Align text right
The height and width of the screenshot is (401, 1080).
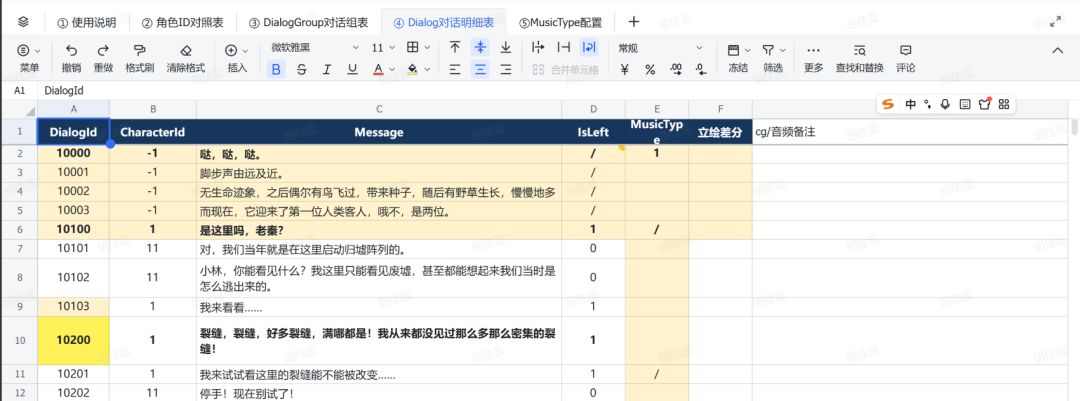pos(506,69)
